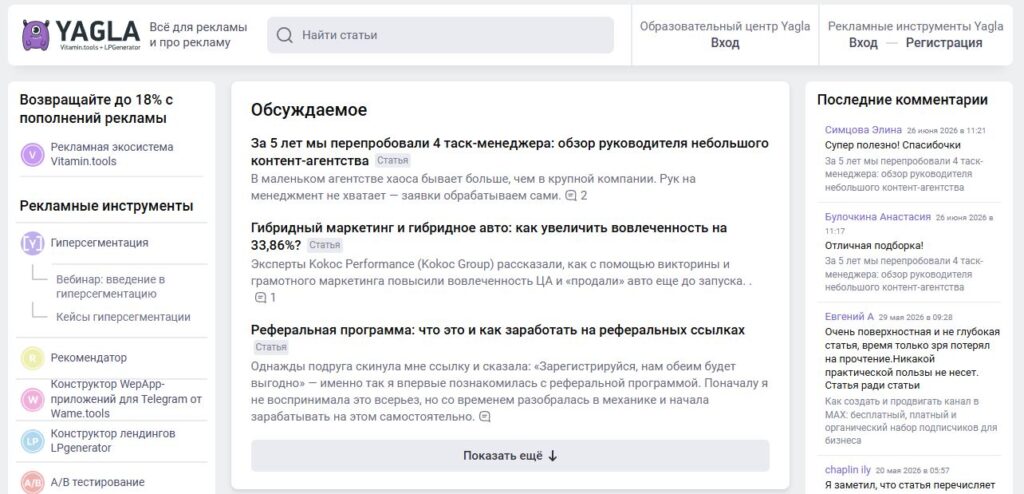Screen dimensions: 1024x494
Task: Open A/B тестирование in the sidebar
Action: tap(97, 482)
